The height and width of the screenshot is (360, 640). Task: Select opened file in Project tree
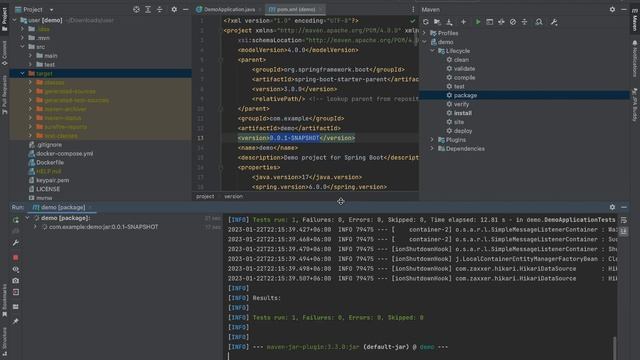tap(136, 9)
